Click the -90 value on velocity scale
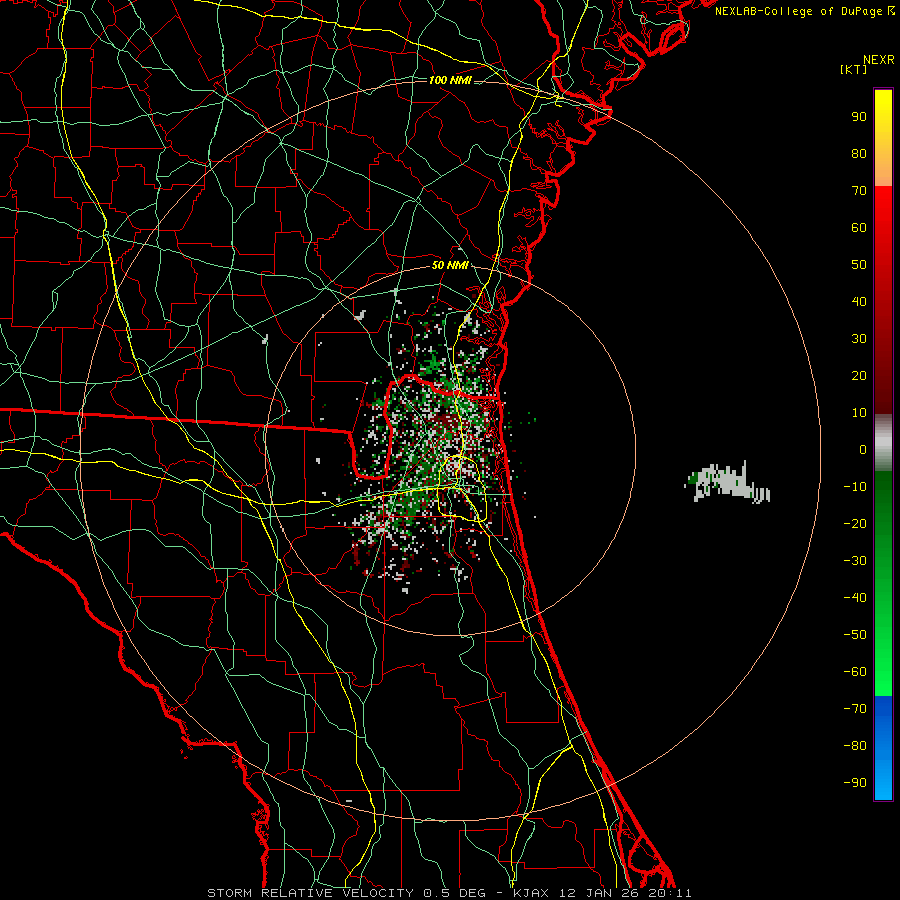Viewport: 900px width, 900px height. point(855,783)
